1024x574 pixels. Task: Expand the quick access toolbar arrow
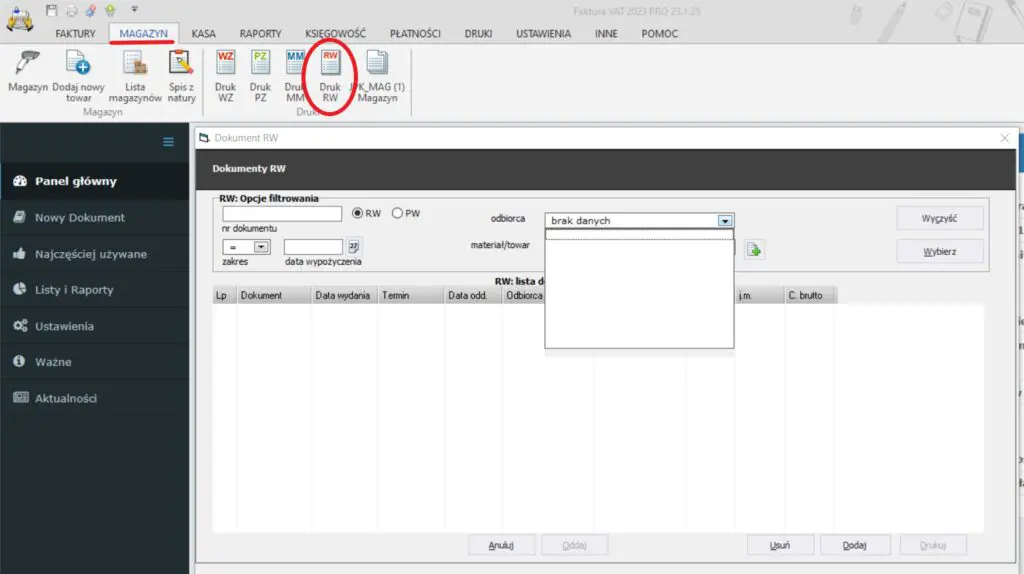(x=134, y=9)
